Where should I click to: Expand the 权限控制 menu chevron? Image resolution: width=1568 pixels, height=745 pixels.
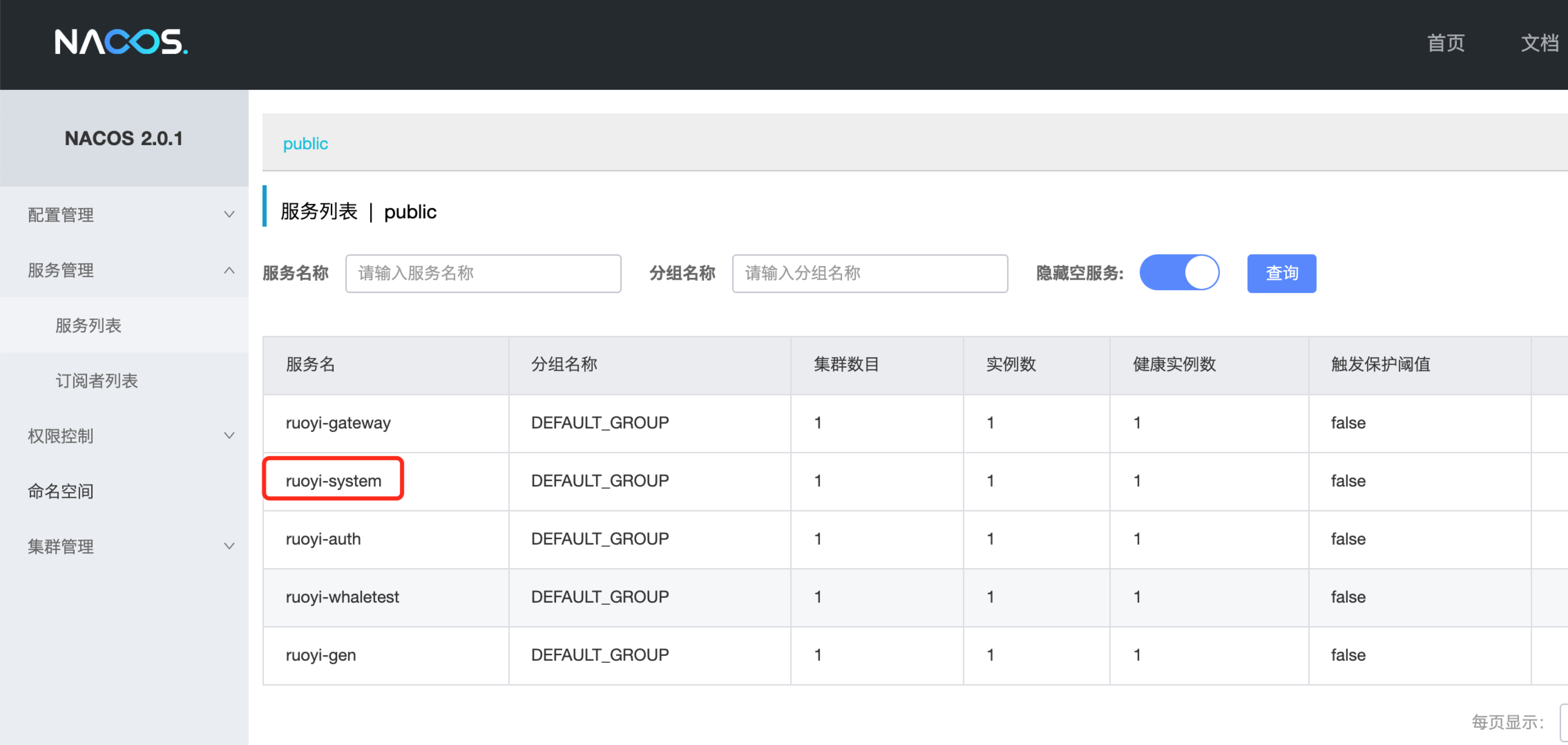[229, 435]
